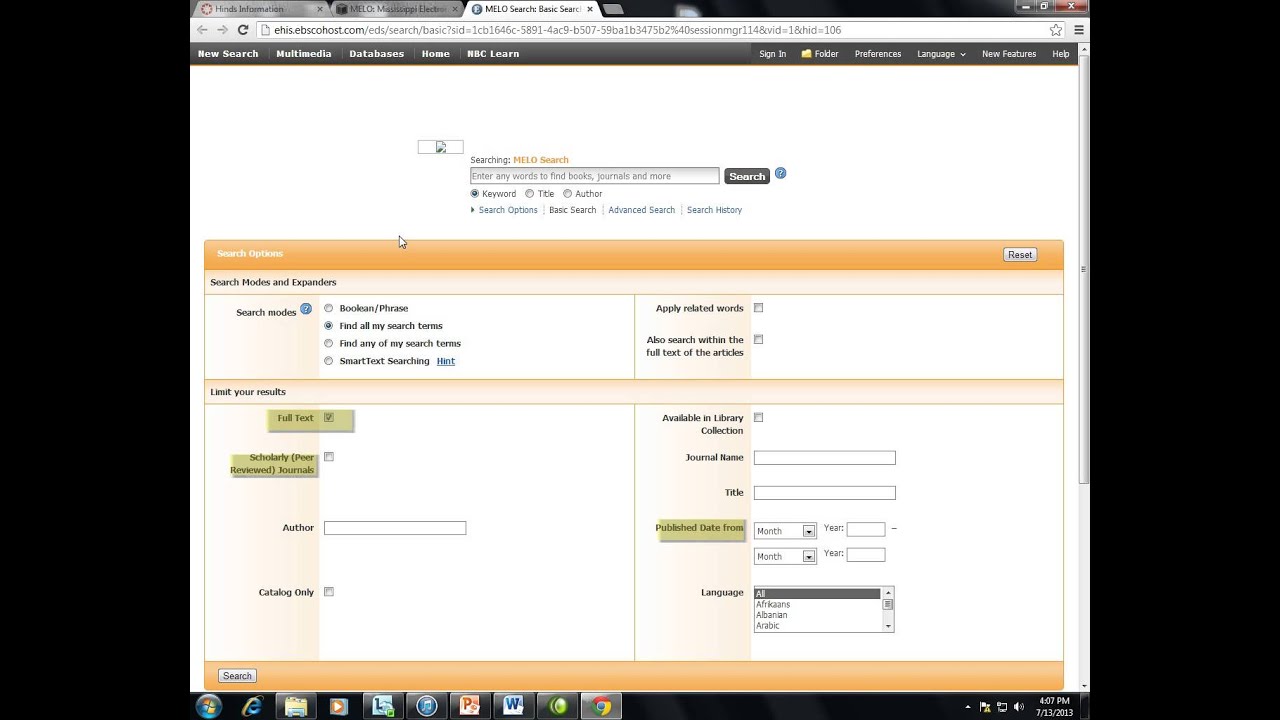Click the Reset button in Search Options
This screenshot has height=720, width=1280.
tap(1020, 255)
